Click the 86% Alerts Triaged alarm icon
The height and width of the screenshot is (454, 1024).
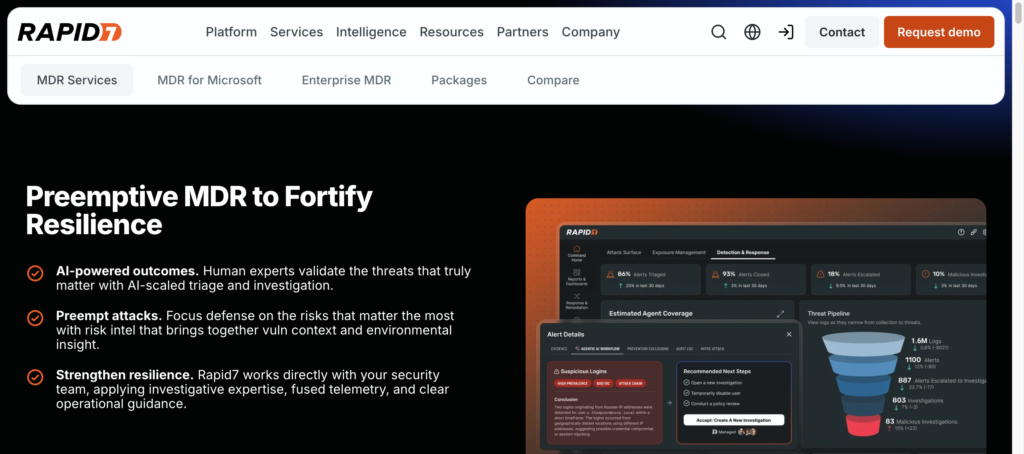click(611, 274)
